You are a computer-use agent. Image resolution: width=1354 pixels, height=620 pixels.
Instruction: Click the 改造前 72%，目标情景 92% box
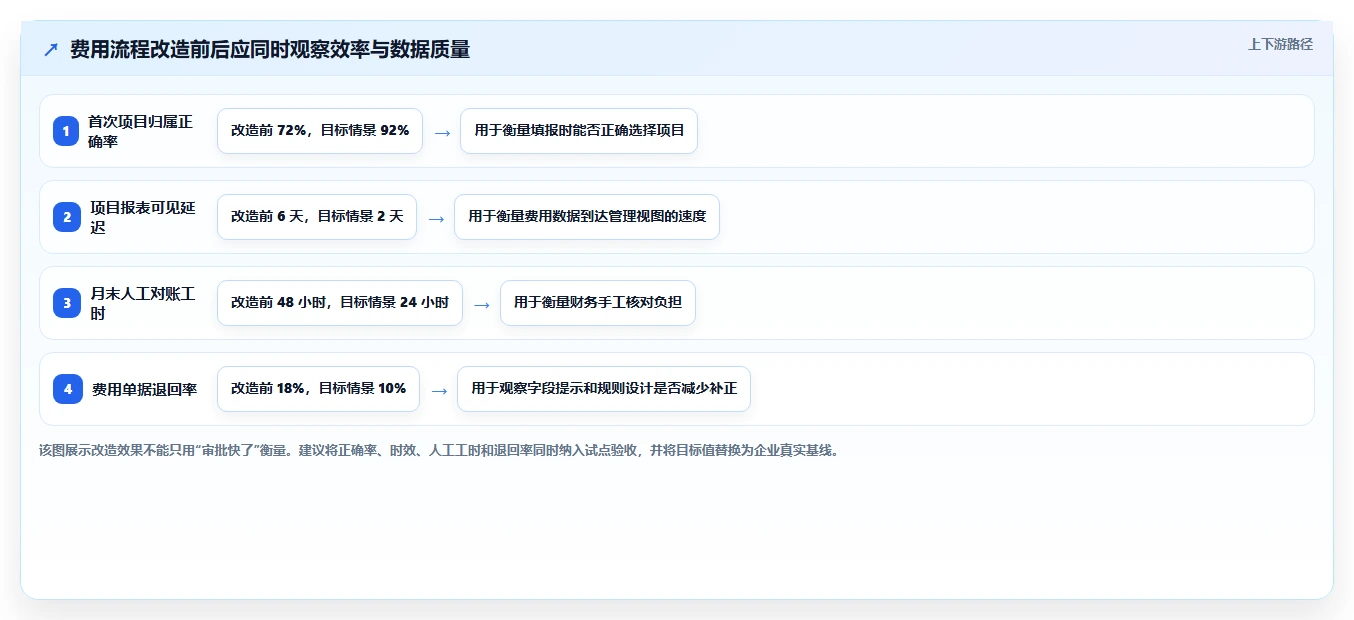point(320,131)
